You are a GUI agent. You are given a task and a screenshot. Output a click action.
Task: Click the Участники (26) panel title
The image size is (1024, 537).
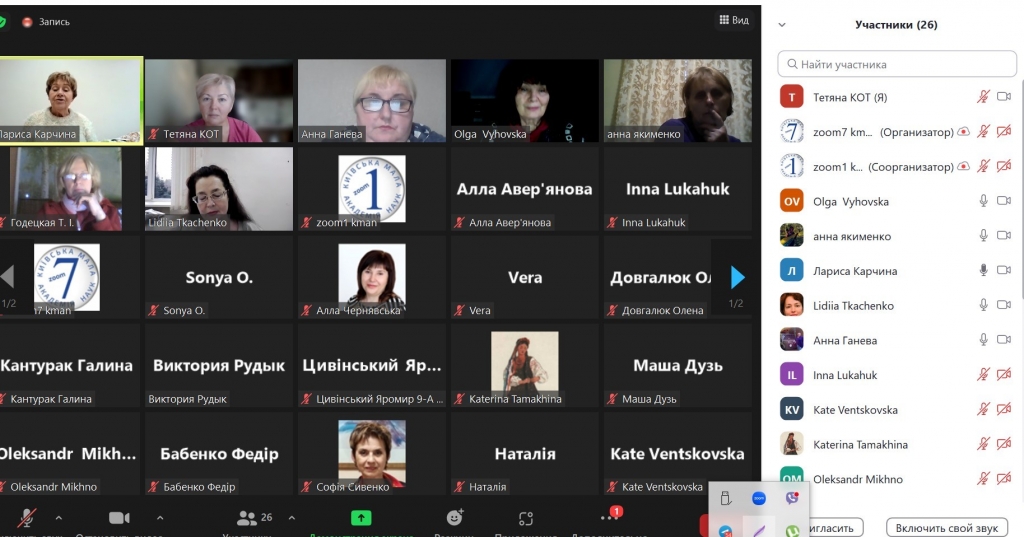coord(896,25)
